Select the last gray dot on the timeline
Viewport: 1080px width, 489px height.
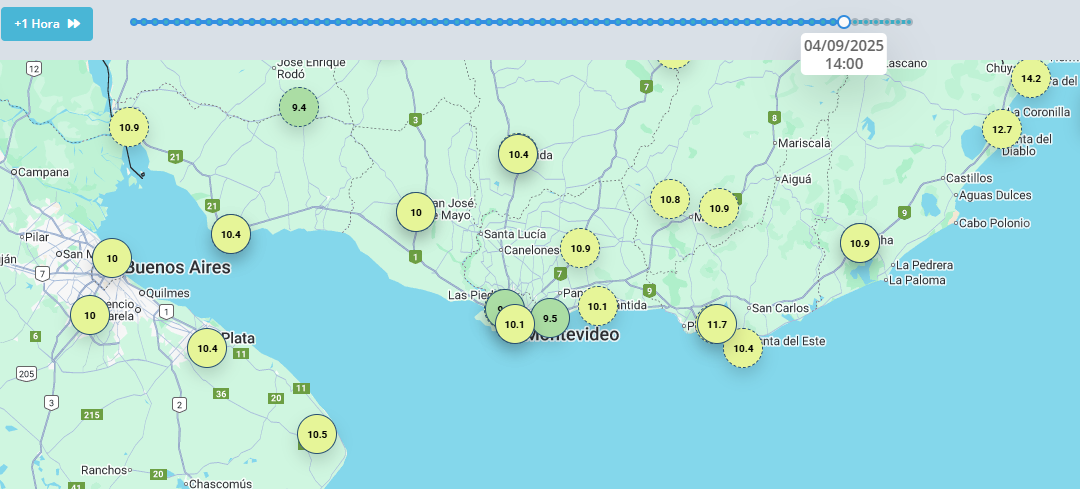tap(909, 22)
